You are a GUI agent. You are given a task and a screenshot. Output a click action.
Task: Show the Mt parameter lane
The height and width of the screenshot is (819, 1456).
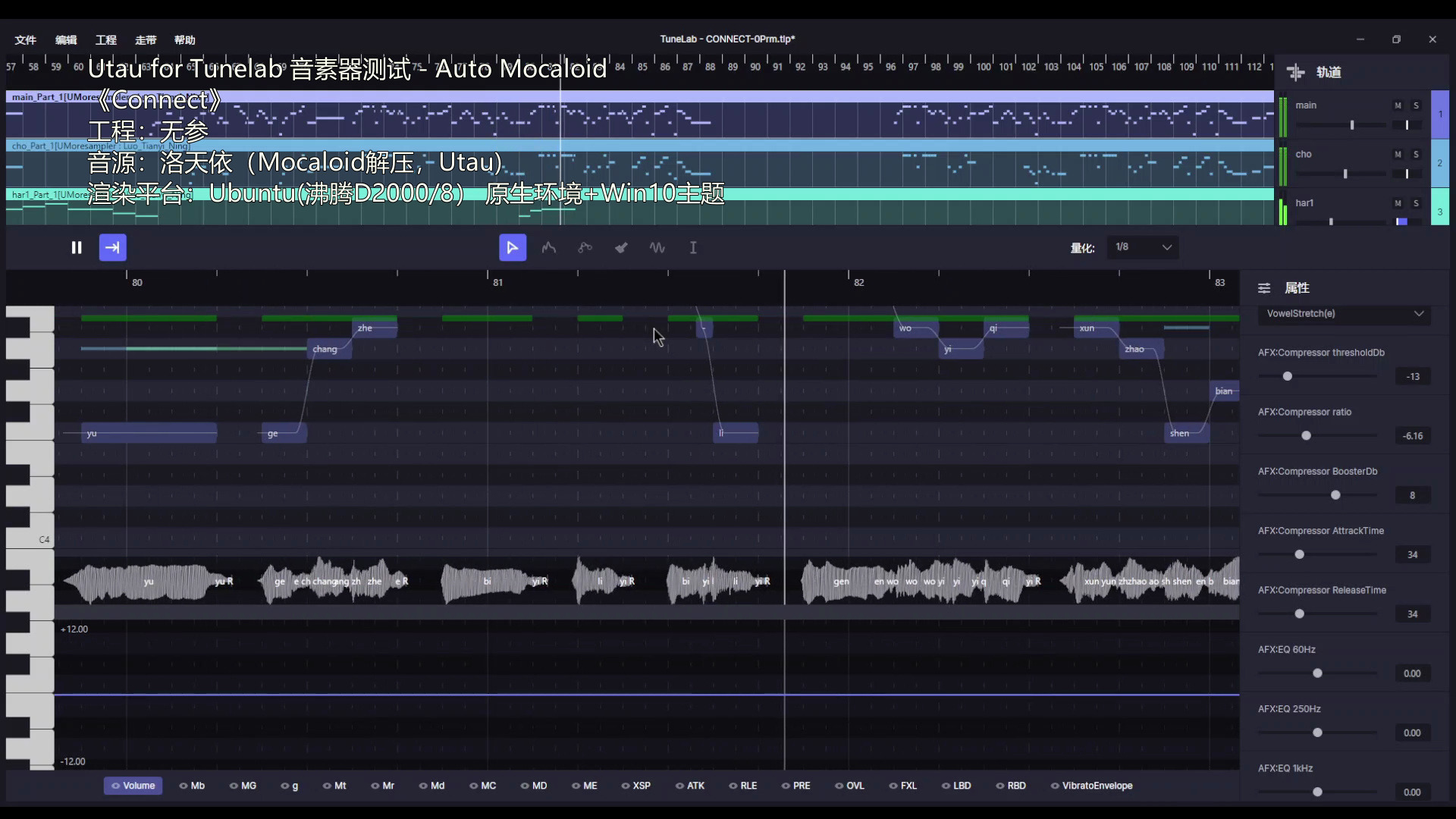[334, 786]
